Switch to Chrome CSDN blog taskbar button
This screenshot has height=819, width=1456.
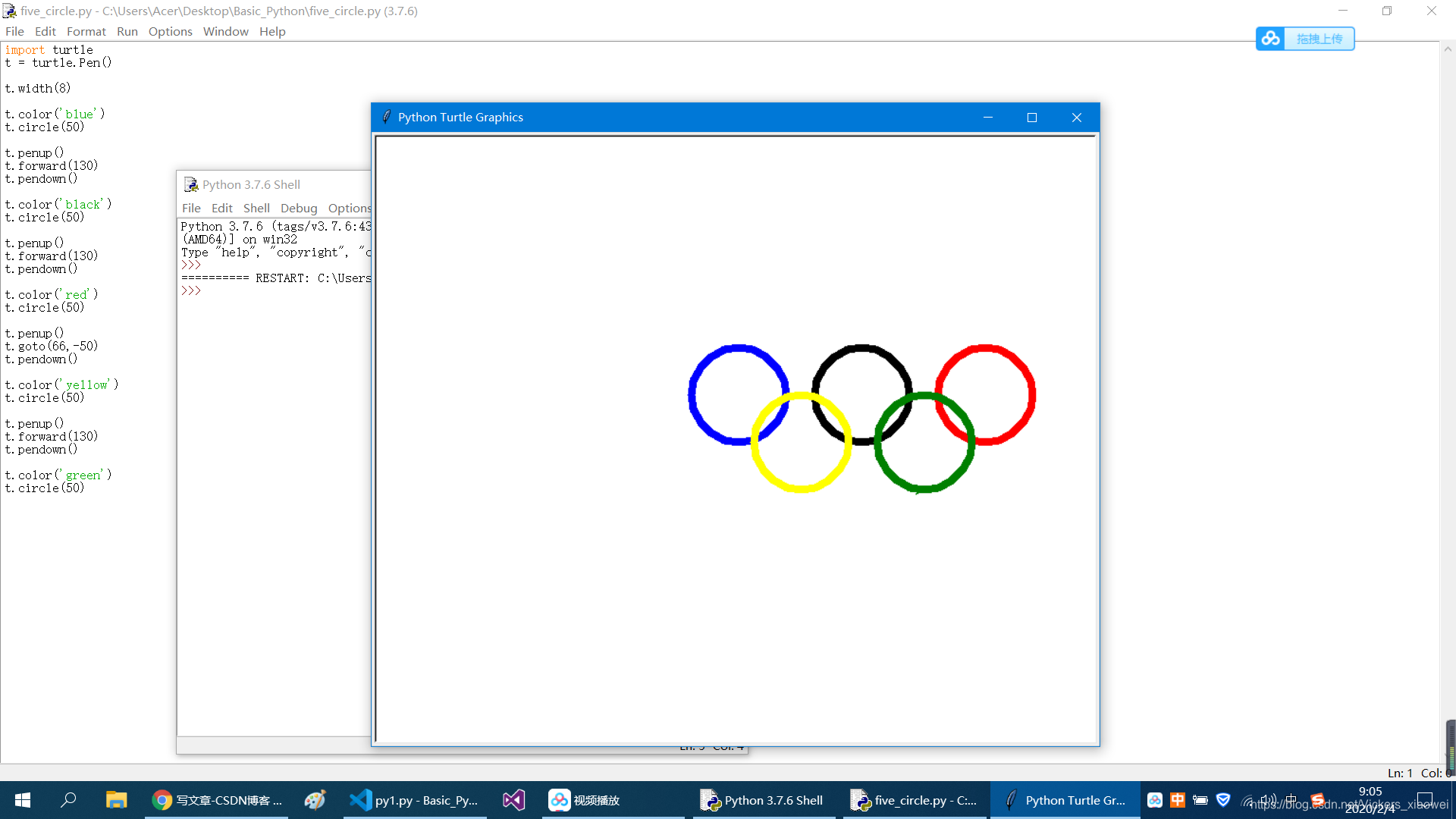[x=218, y=800]
